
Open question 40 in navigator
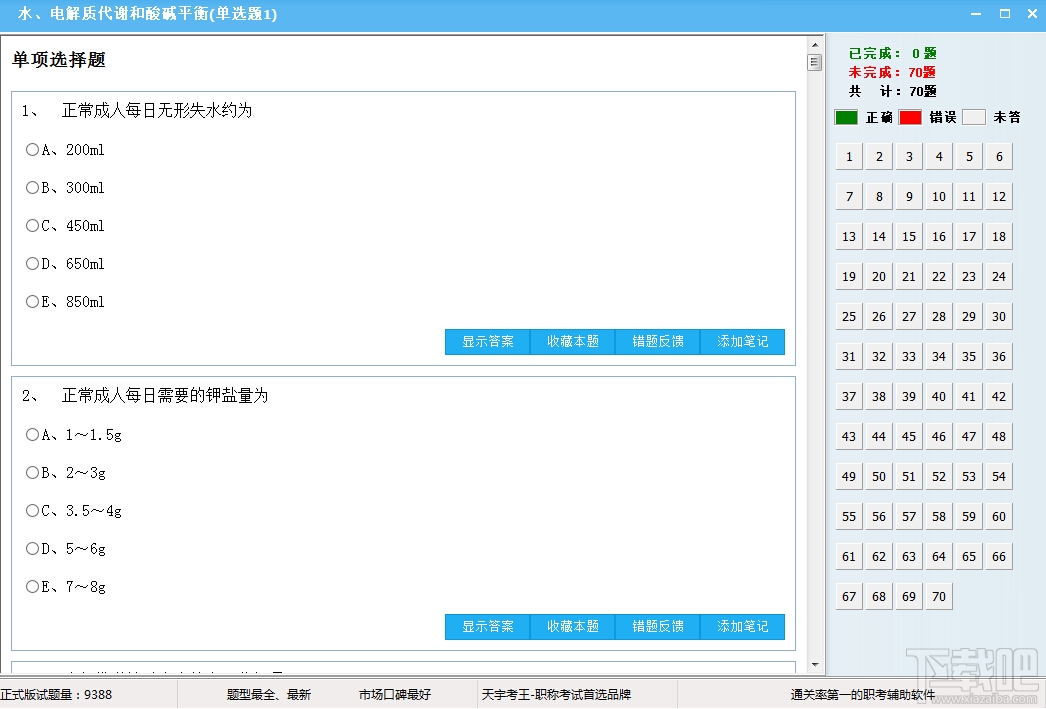coord(939,397)
